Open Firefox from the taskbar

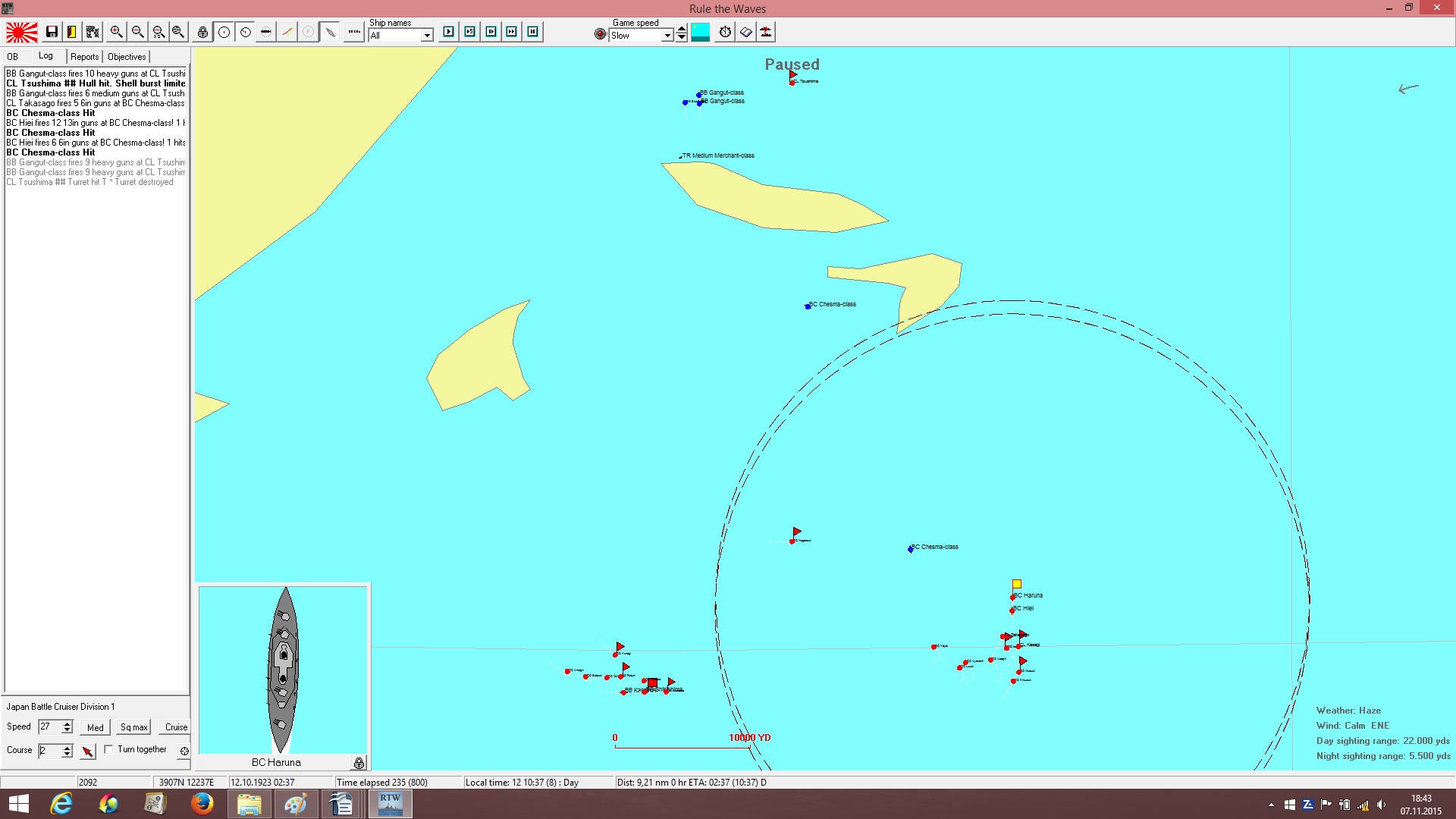click(x=202, y=804)
